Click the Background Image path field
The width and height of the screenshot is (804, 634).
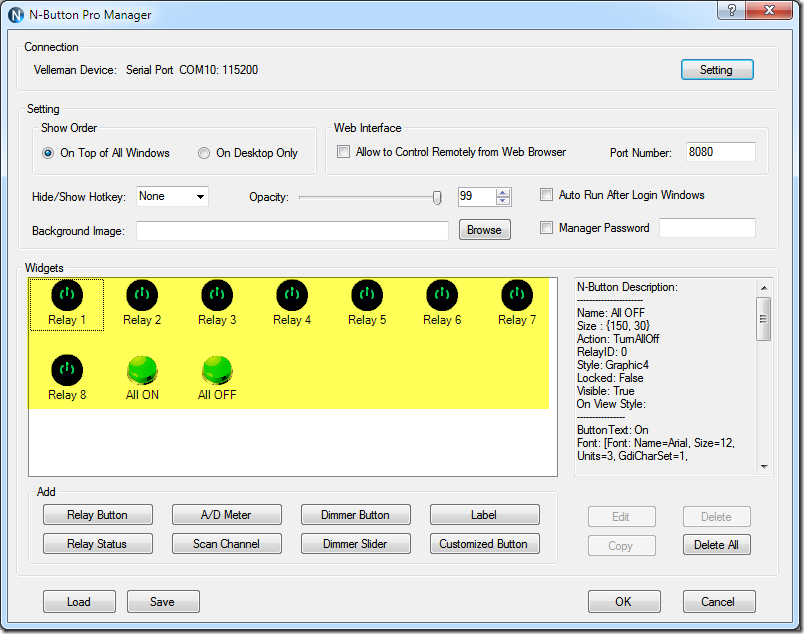292,230
